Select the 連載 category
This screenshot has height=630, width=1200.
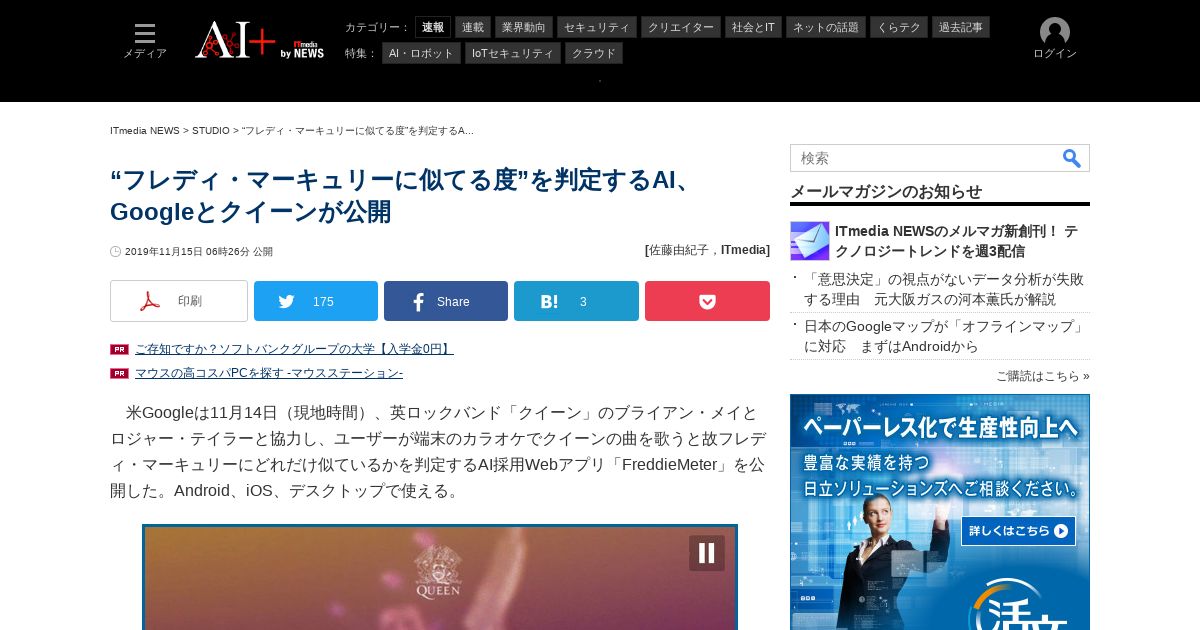473,27
